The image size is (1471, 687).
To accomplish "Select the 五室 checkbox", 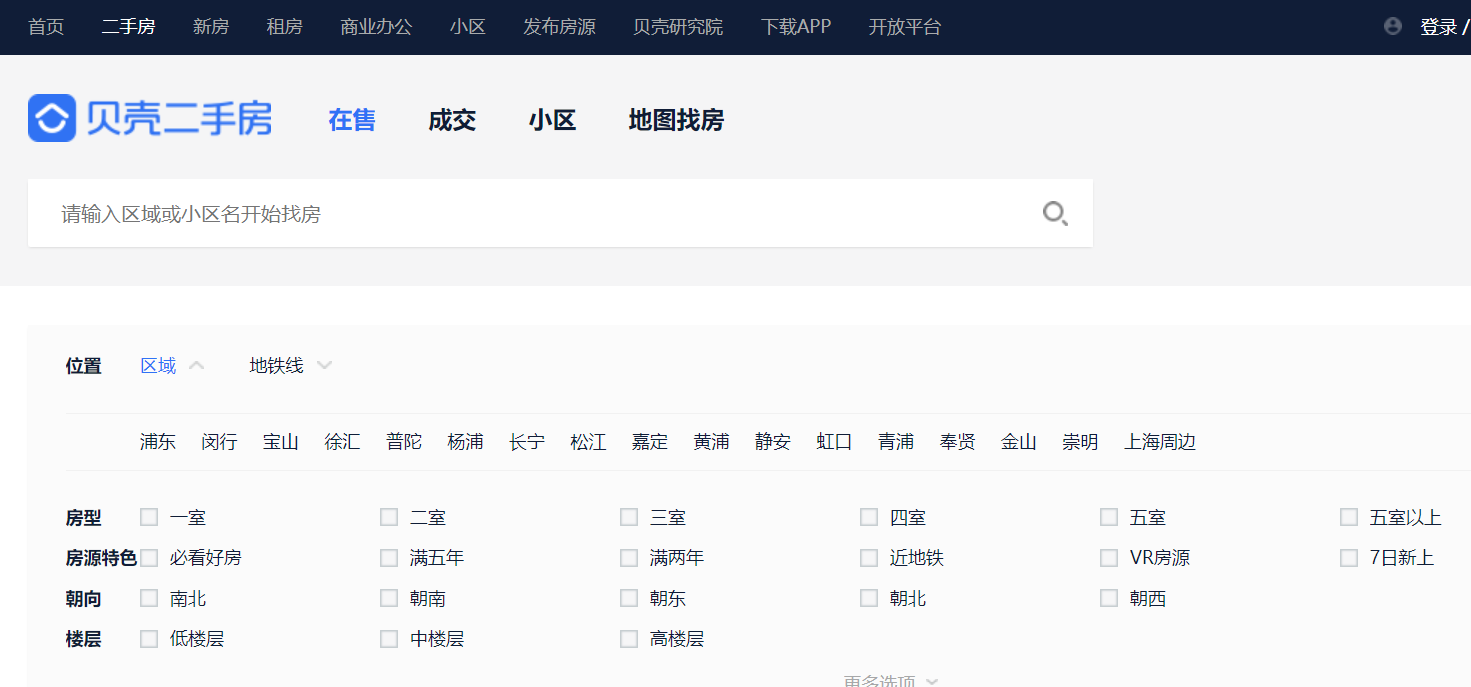I will coord(1109,517).
